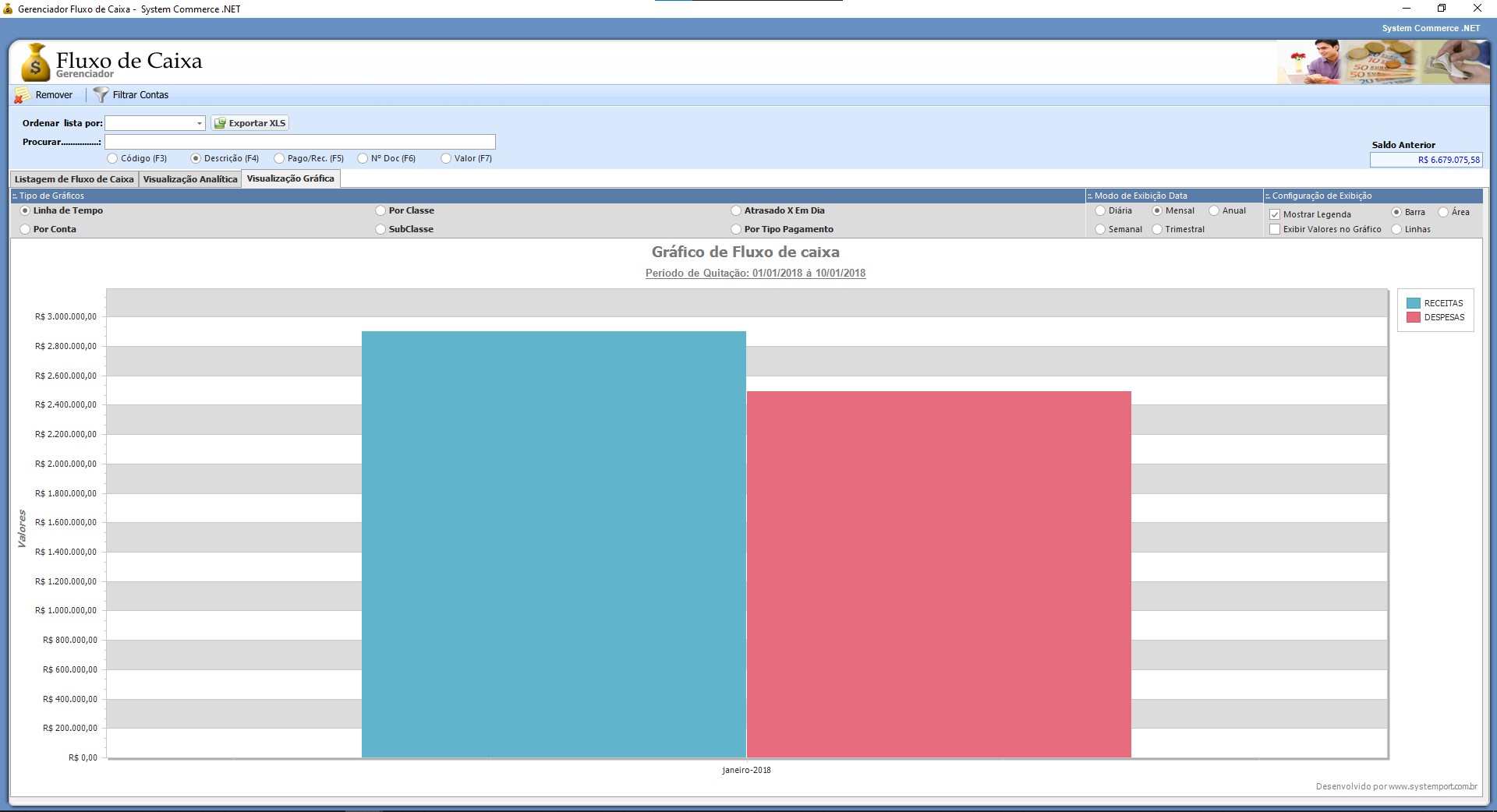Uncheck Mostrar Legenda option
Viewport: 1497px width, 812px height.
(x=1275, y=214)
